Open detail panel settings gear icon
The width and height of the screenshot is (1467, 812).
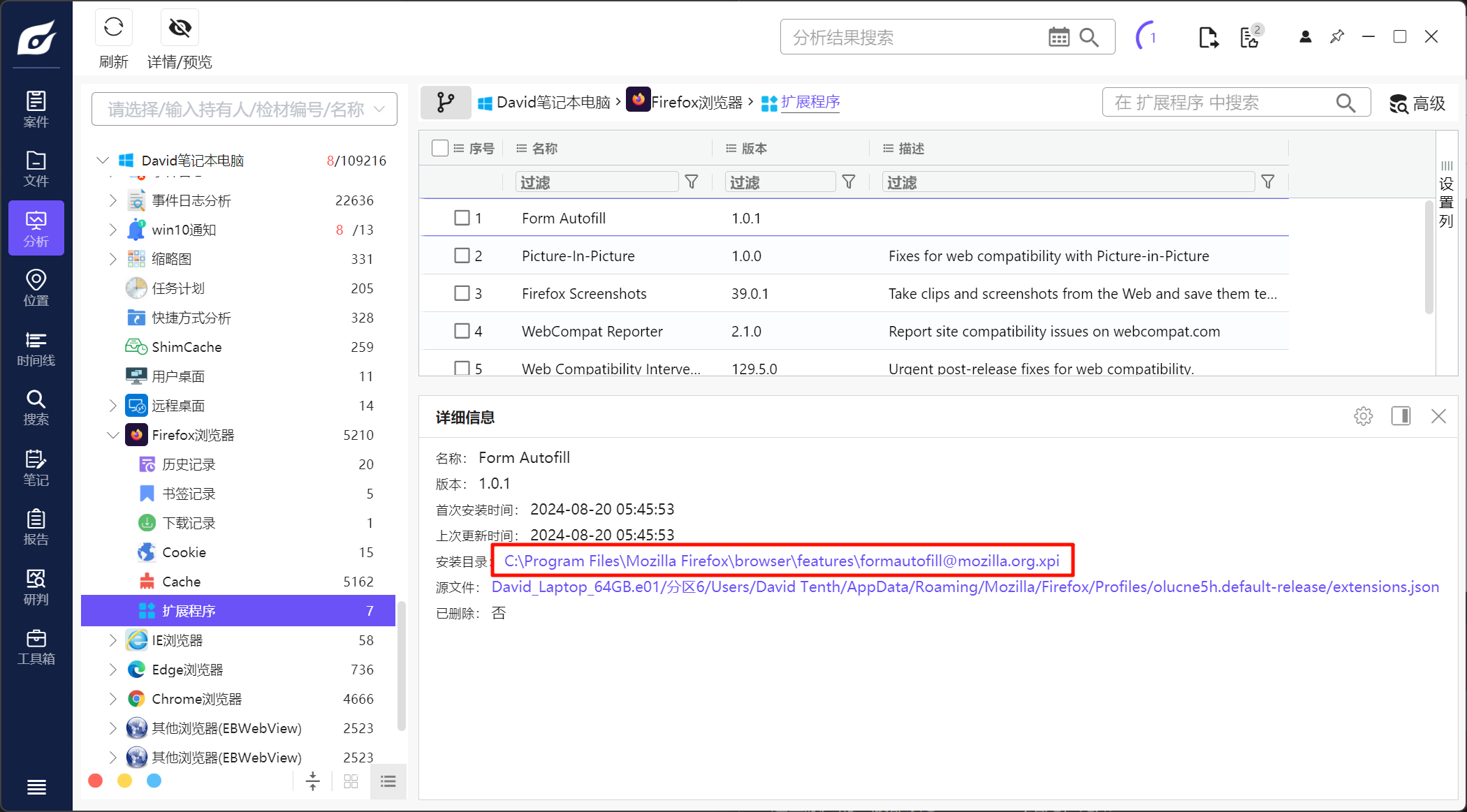point(1363,416)
